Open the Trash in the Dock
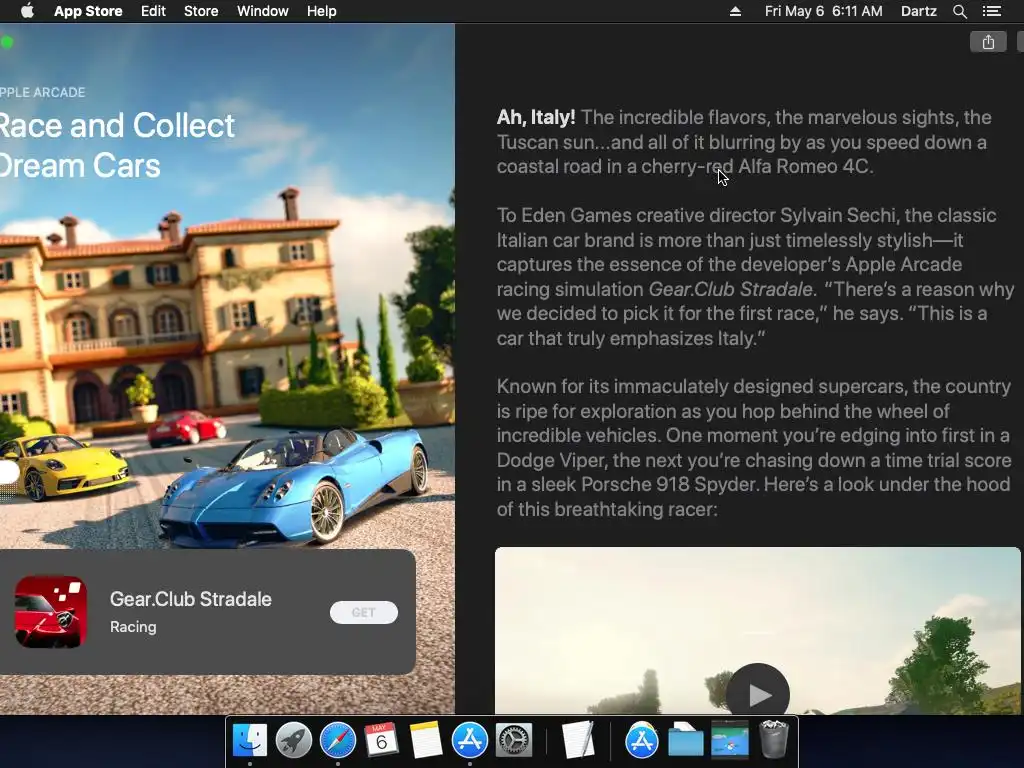The image size is (1024, 768). click(774, 739)
